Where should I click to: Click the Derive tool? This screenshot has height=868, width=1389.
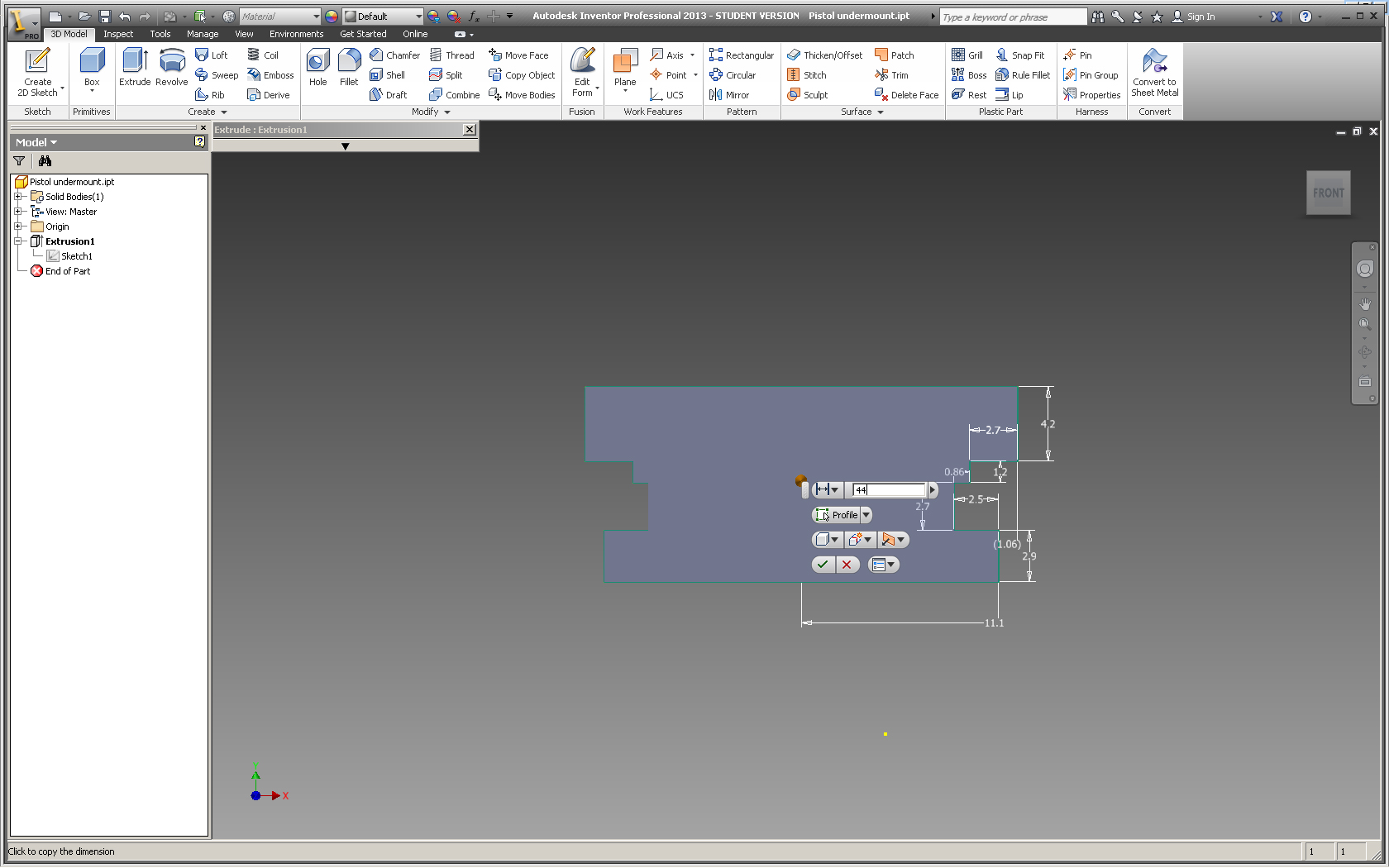[269, 95]
